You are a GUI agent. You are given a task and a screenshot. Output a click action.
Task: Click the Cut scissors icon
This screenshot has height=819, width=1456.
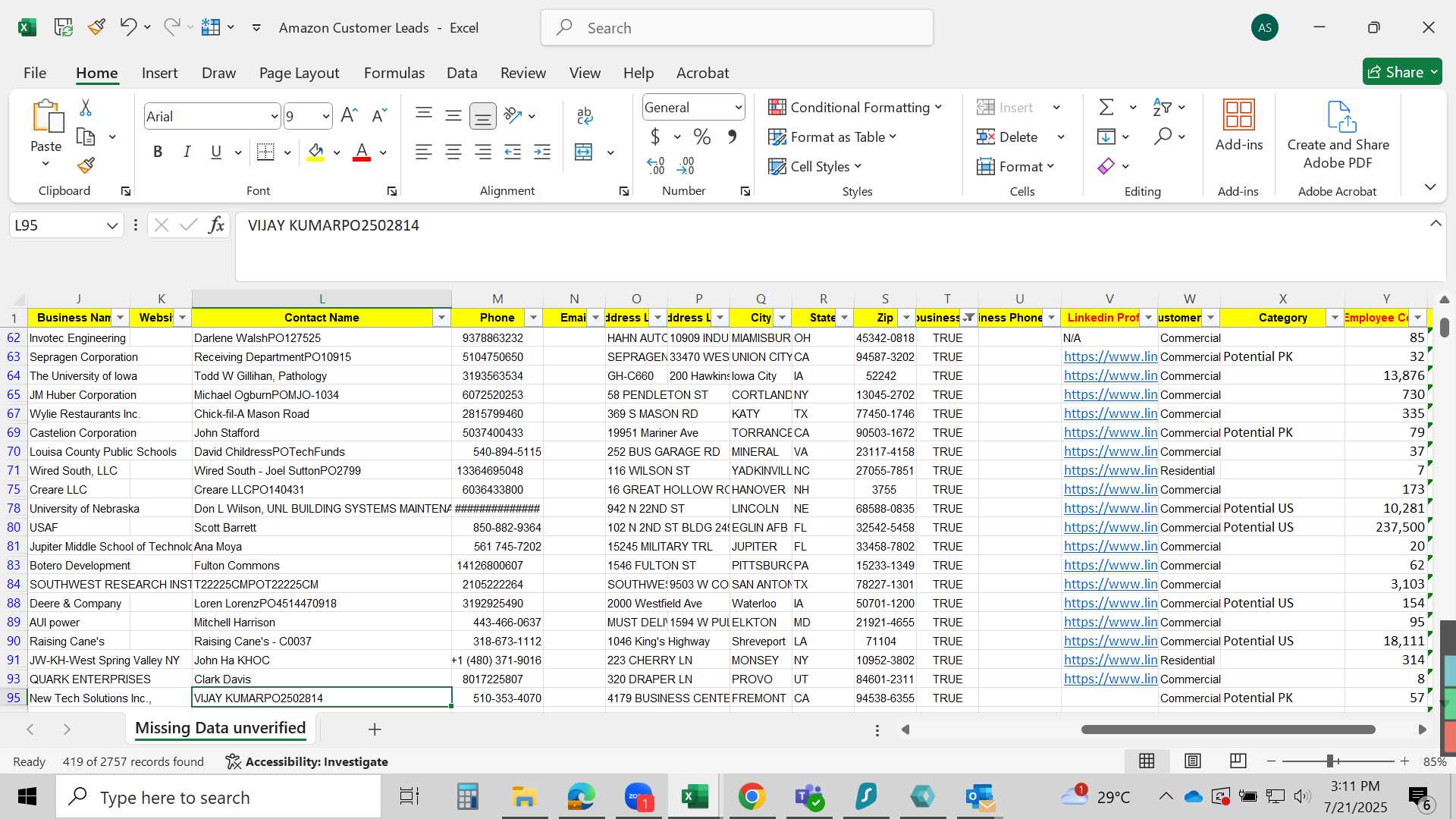pos(86,108)
